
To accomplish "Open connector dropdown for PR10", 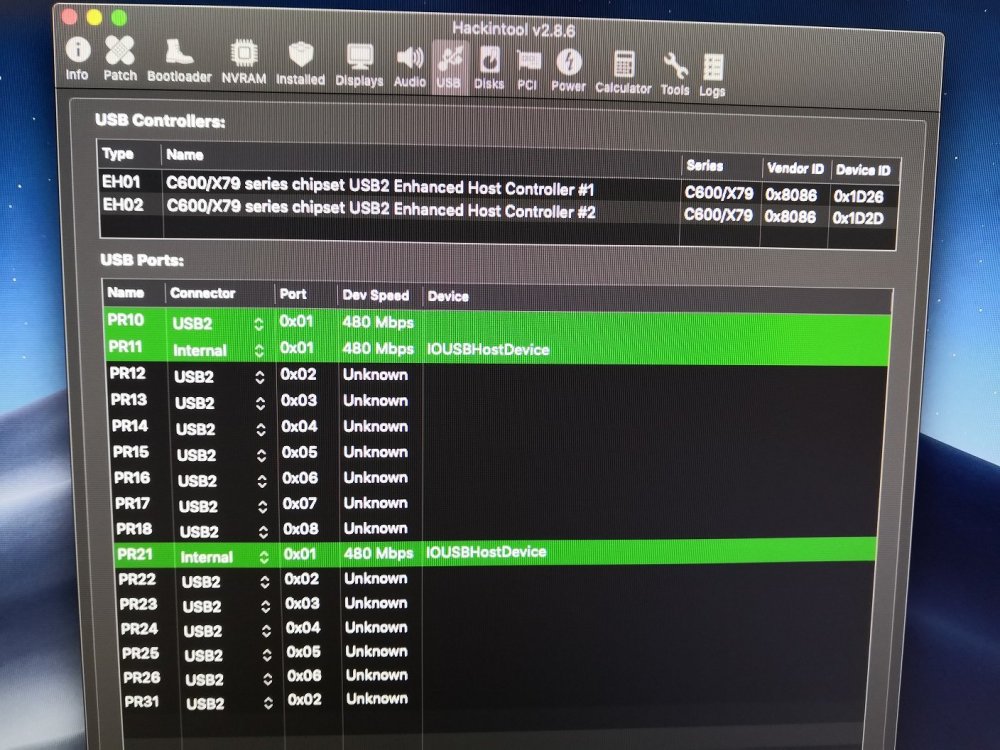I will (258, 324).
